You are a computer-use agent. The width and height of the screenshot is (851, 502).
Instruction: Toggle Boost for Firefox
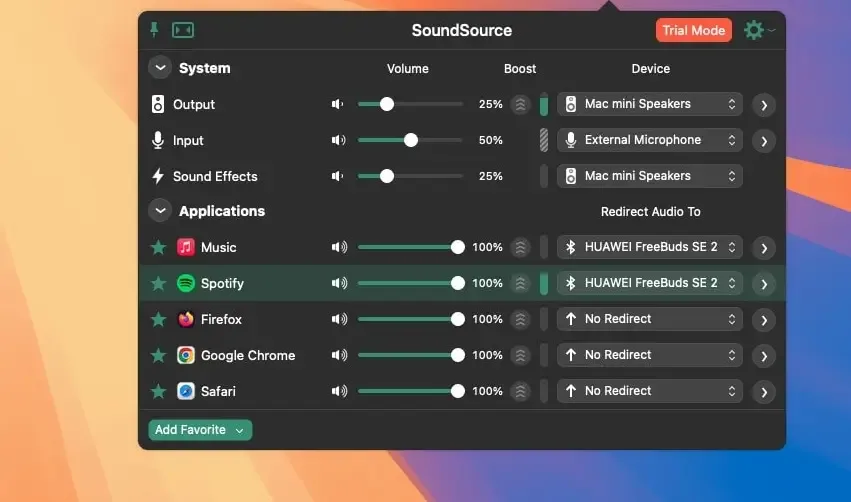click(520, 319)
